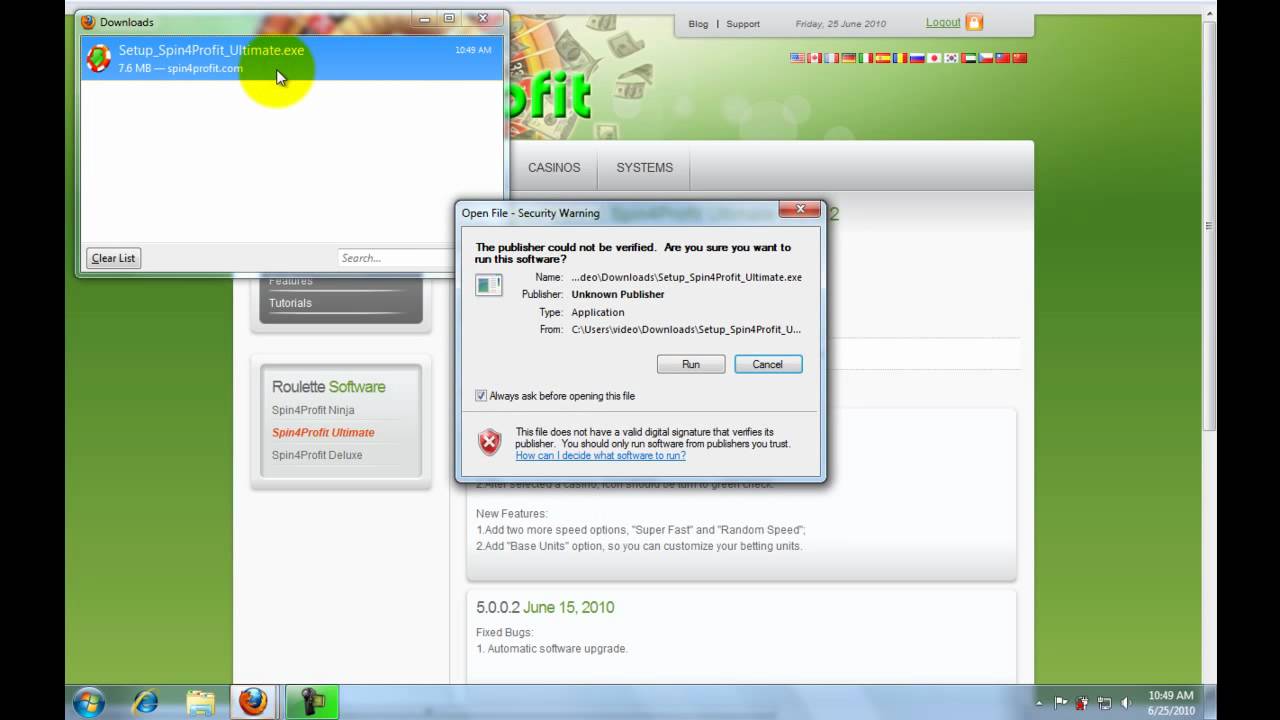This screenshot has height=720, width=1280.
Task: Click the Blog link in the header
Action: 698,24
